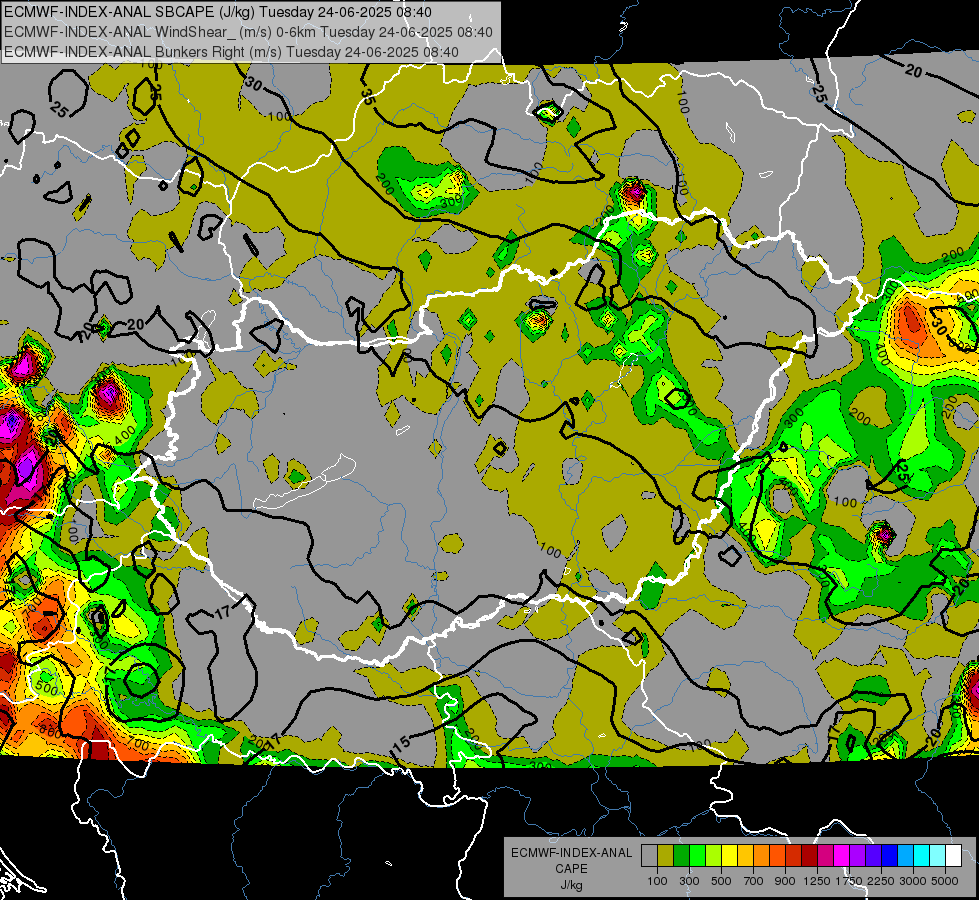979x900 pixels.
Task: Choose the light blue swatch before 3000
Action: tap(905, 856)
